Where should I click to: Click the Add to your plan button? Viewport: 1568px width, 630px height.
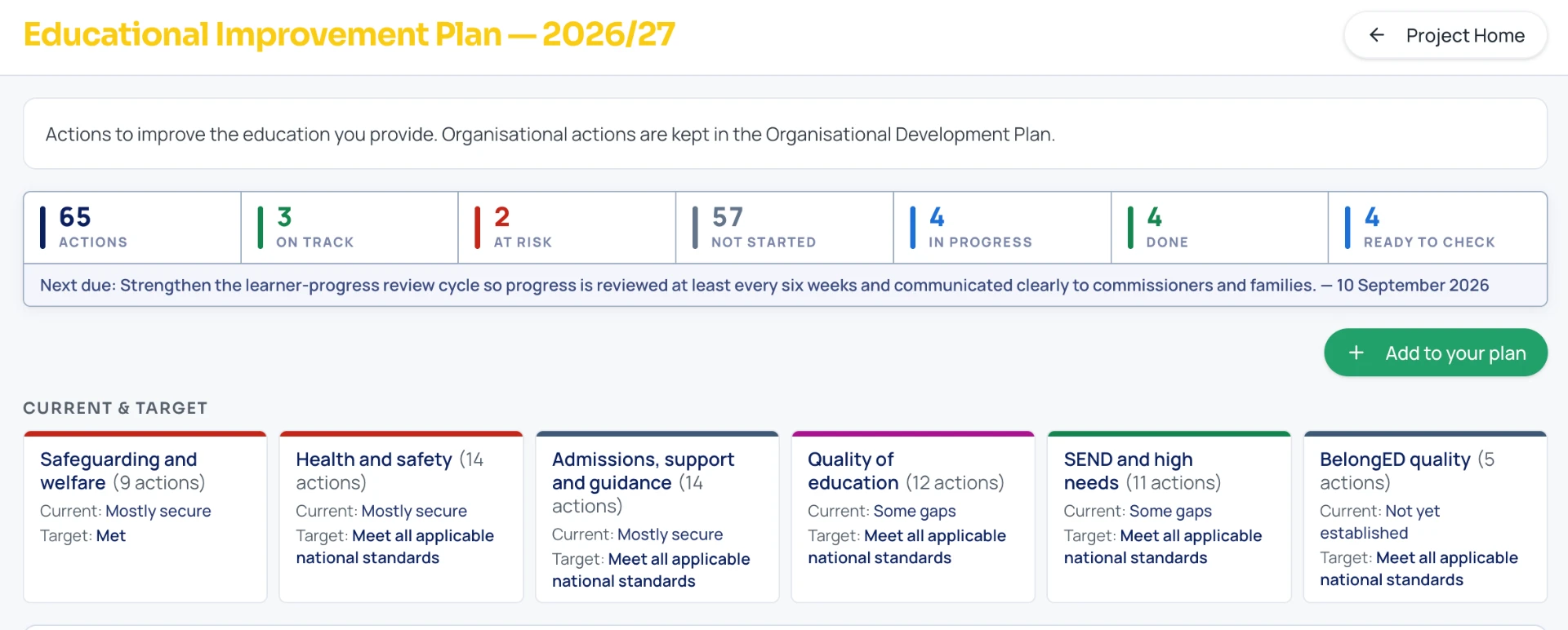pyautogui.click(x=1436, y=353)
